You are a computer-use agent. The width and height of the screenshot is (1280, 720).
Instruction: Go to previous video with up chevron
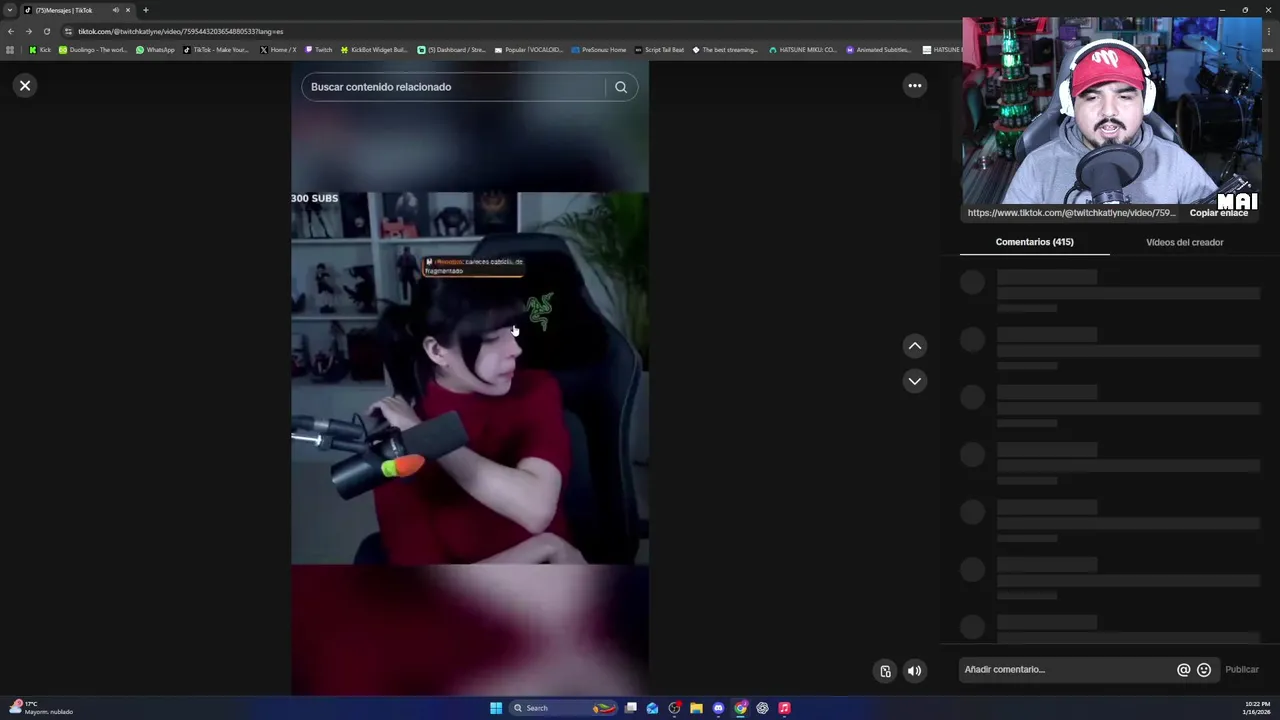coord(914,346)
